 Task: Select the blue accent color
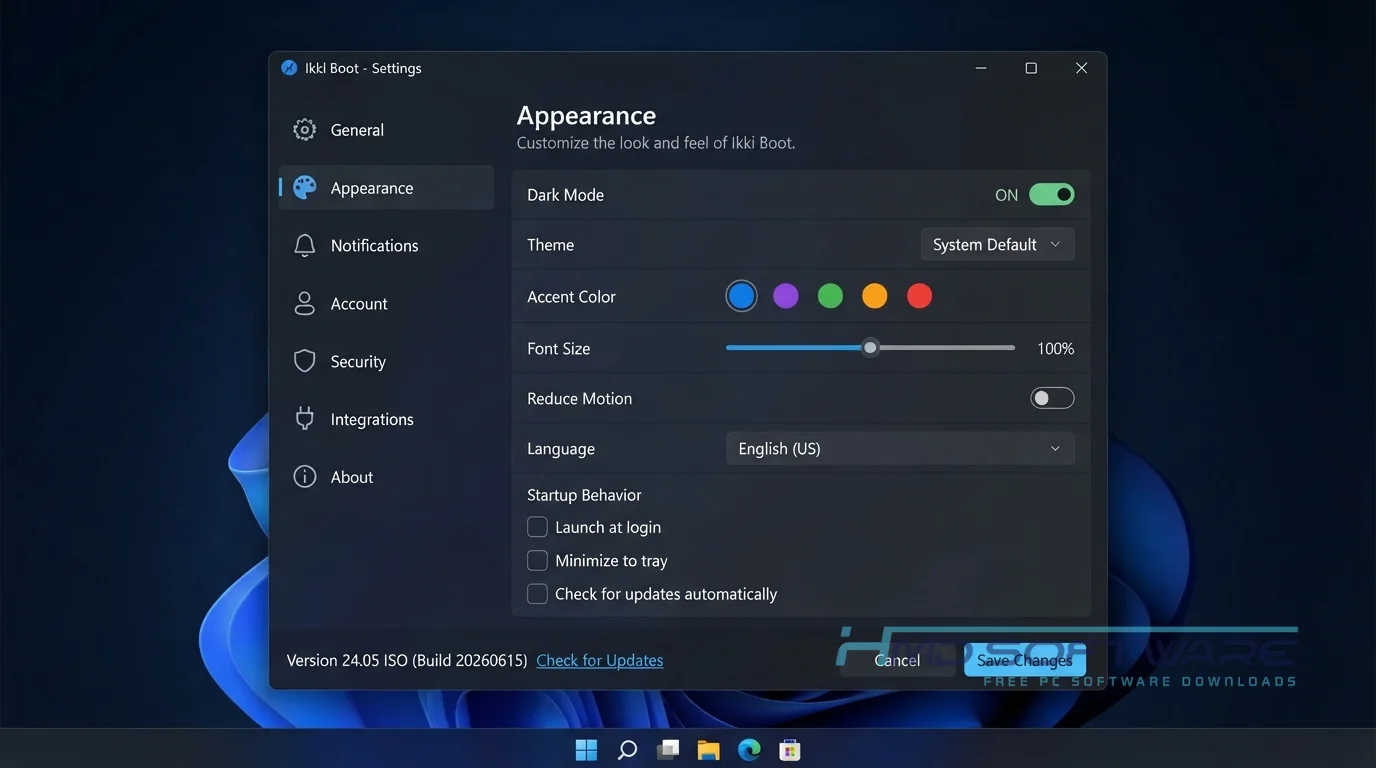point(741,296)
